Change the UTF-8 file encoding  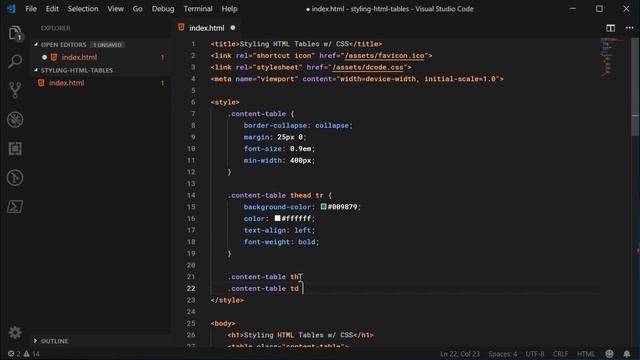tap(535, 354)
